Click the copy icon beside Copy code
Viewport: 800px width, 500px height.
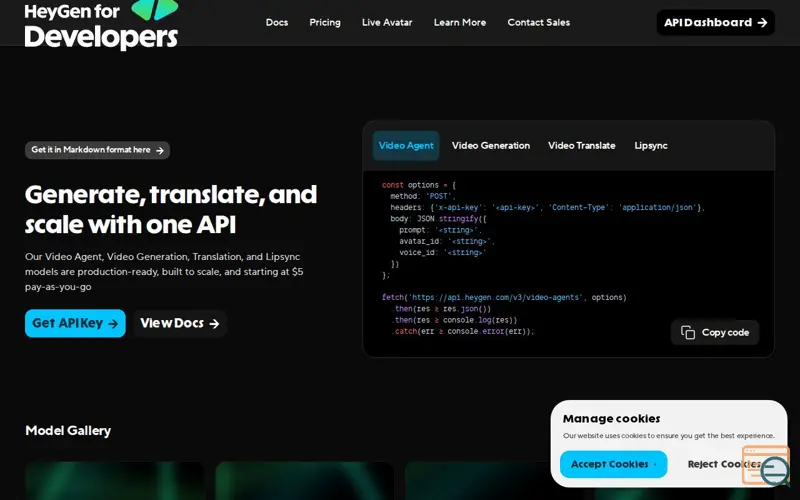pyautogui.click(x=688, y=332)
